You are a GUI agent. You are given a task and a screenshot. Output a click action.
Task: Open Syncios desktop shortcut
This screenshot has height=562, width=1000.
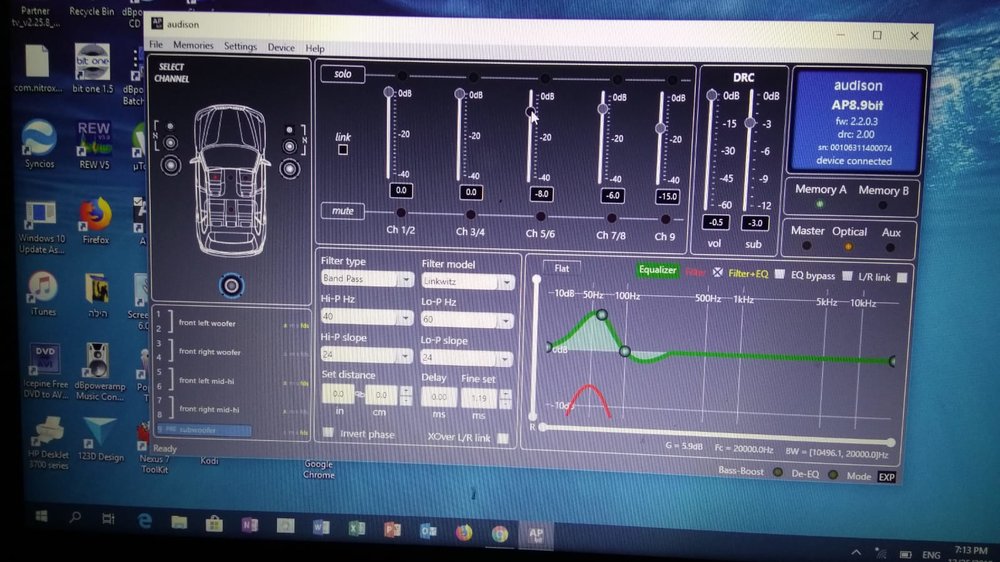[x=40, y=144]
